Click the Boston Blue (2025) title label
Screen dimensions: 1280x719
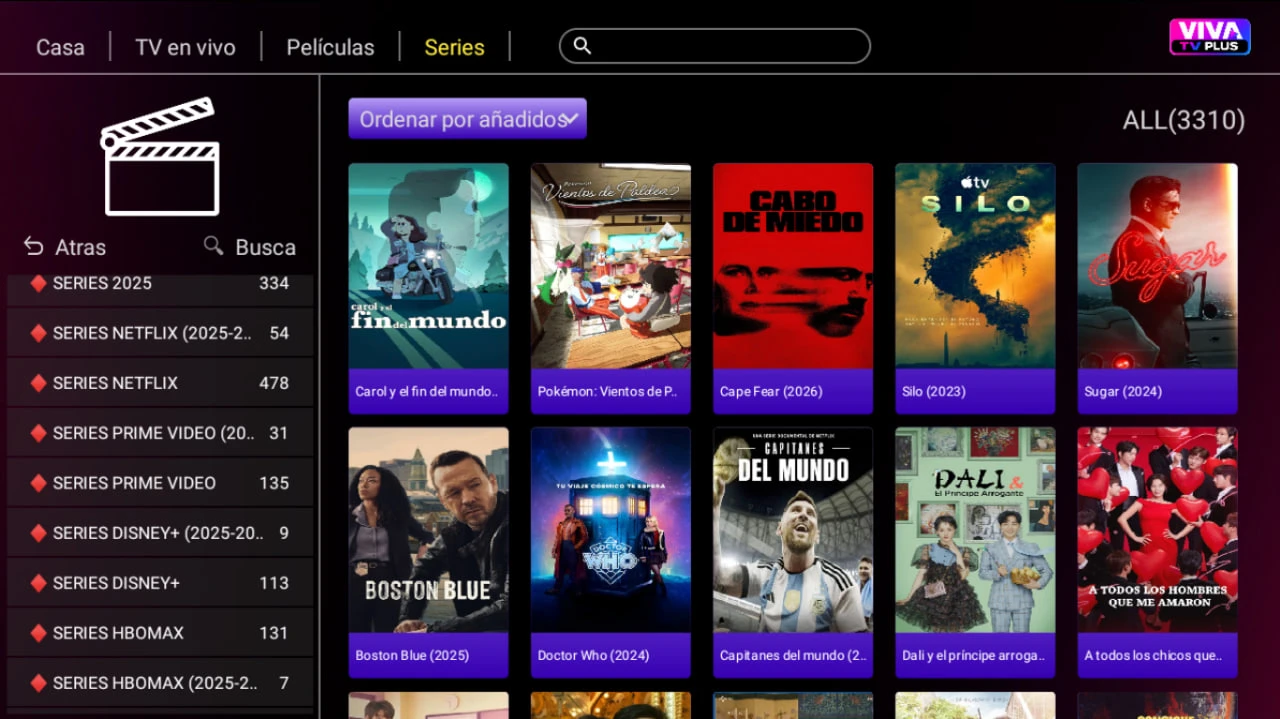click(411, 655)
